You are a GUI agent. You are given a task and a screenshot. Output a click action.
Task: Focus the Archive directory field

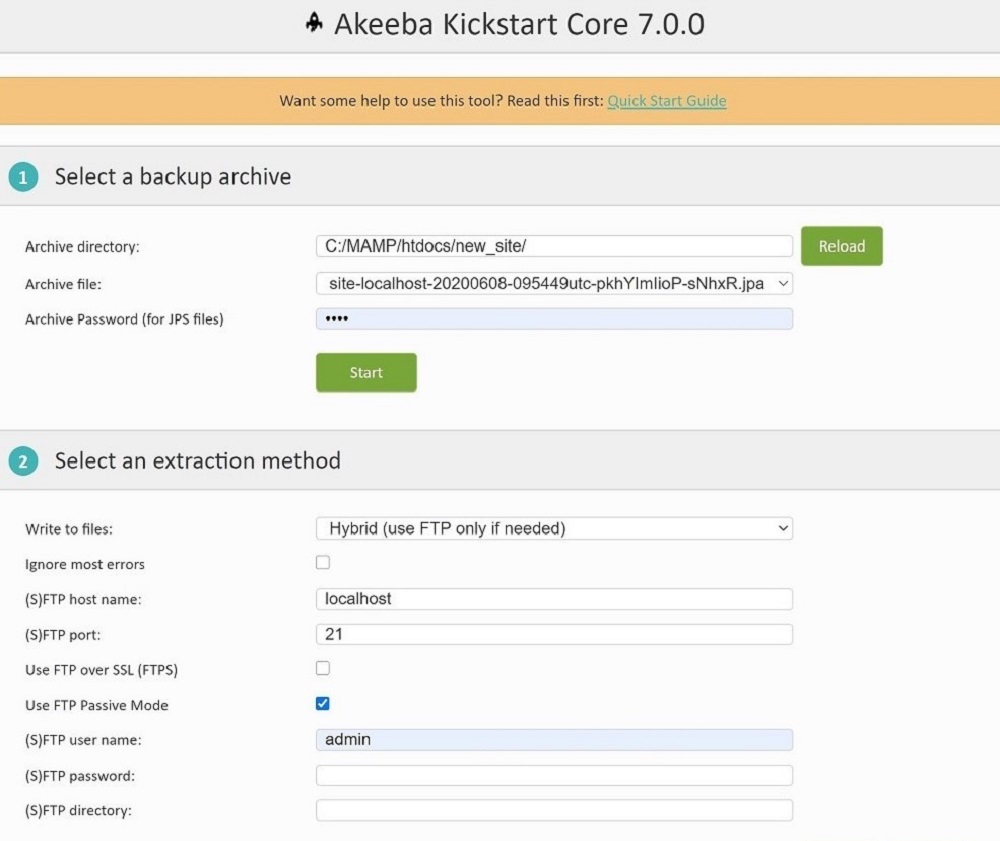[554, 246]
